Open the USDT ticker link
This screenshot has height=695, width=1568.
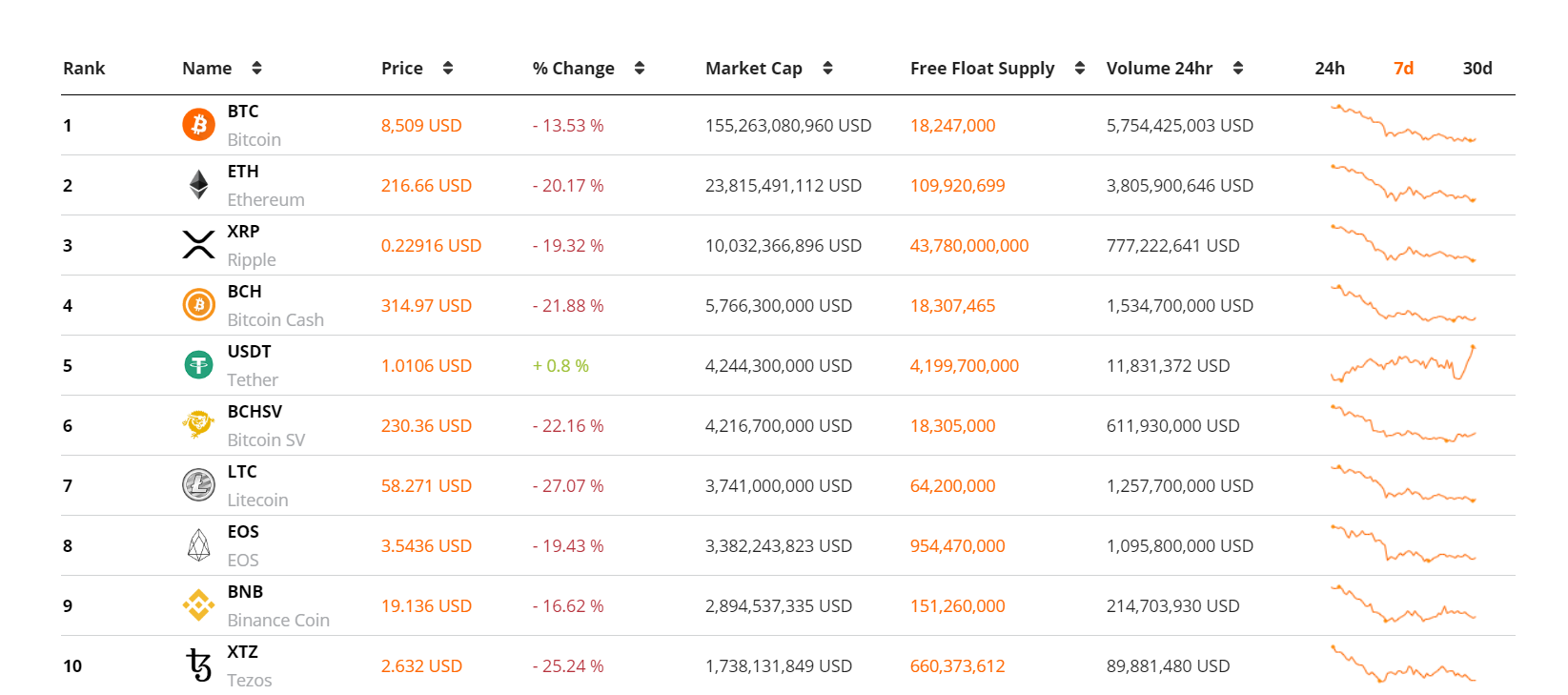click(249, 351)
